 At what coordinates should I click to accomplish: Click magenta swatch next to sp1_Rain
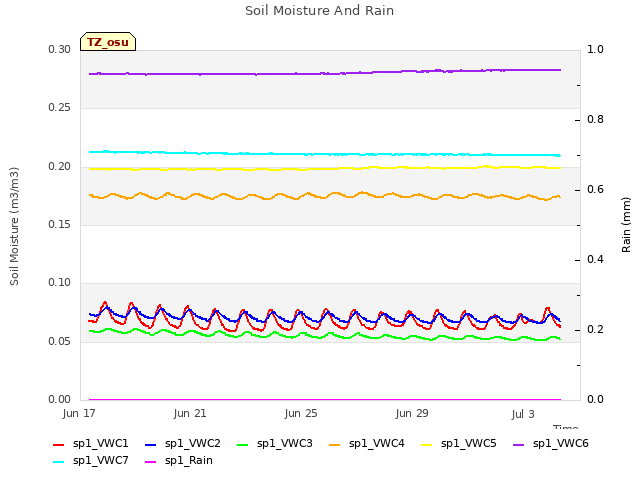tap(151, 462)
